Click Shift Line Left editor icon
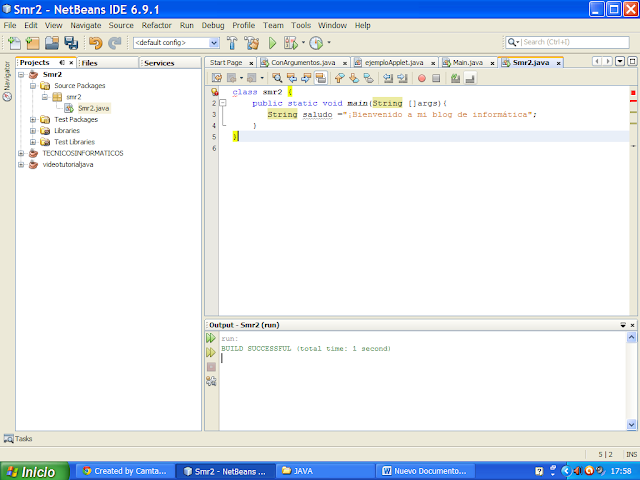640x480 pixels. click(388, 78)
